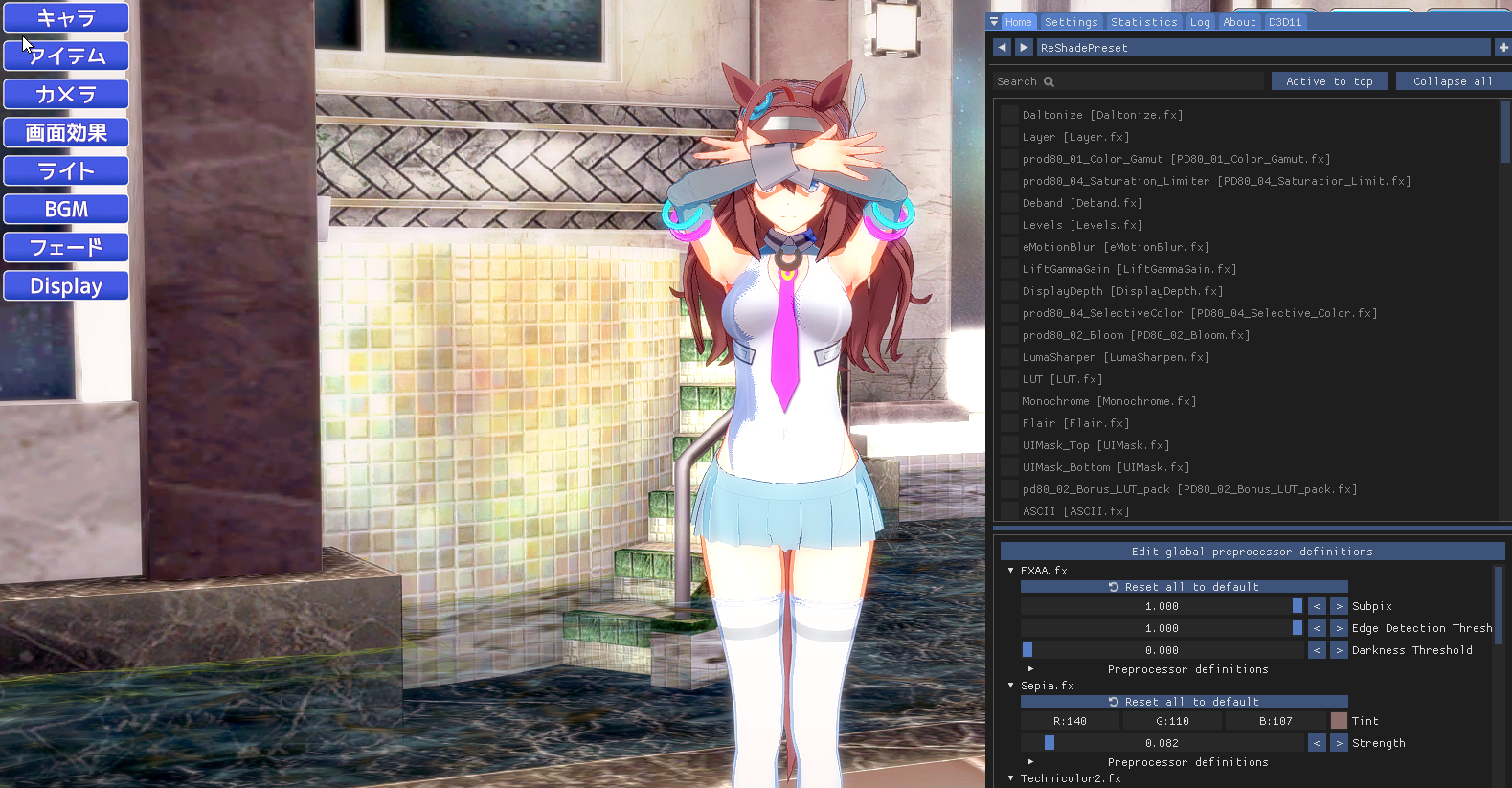The width and height of the screenshot is (1512, 788).
Task: Click the plus icon to add preset
Action: pyautogui.click(x=1503, y=48)
